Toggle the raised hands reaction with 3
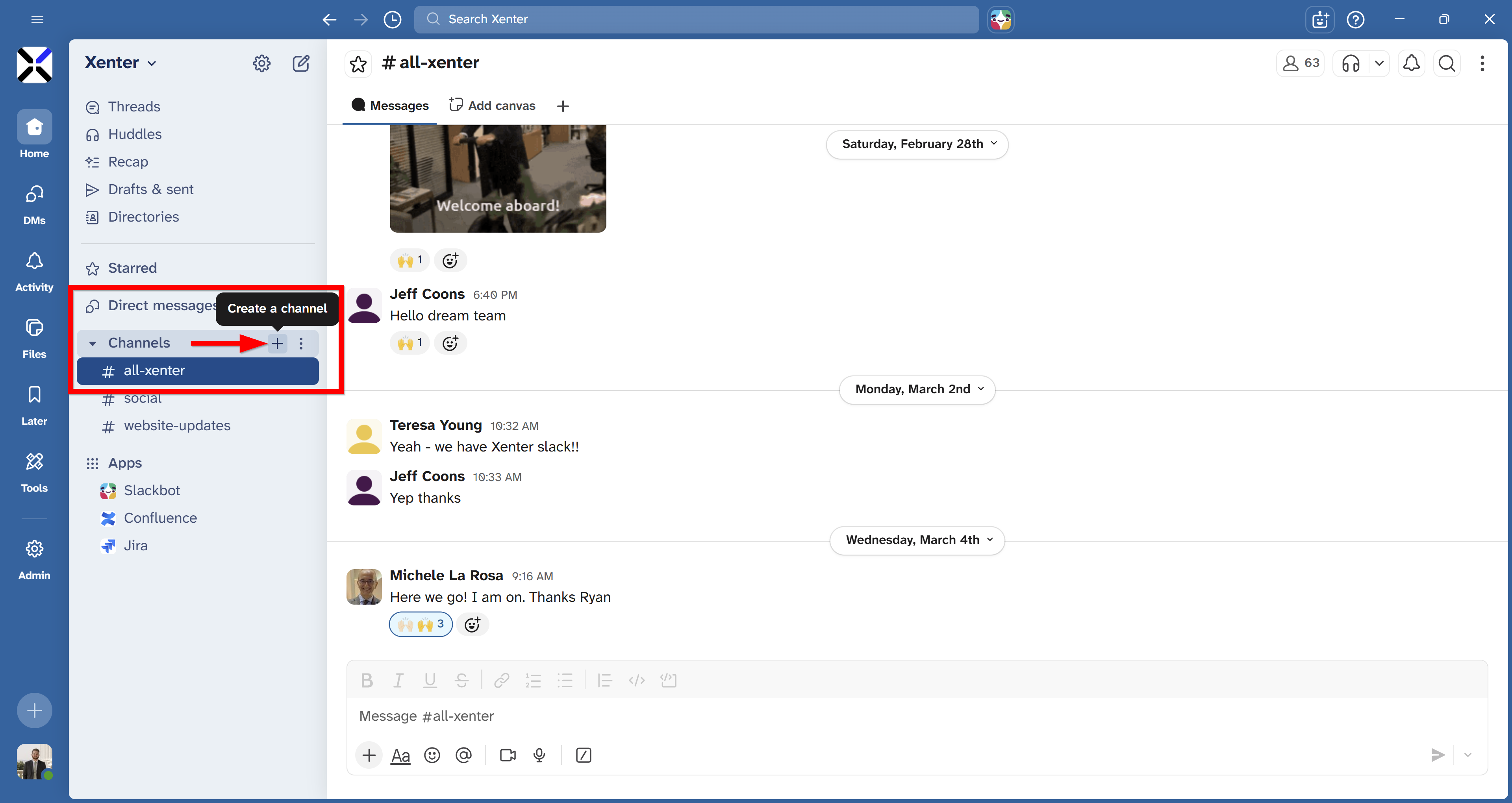The height and width of the screenshot is (803, 1512). [421, 624]
